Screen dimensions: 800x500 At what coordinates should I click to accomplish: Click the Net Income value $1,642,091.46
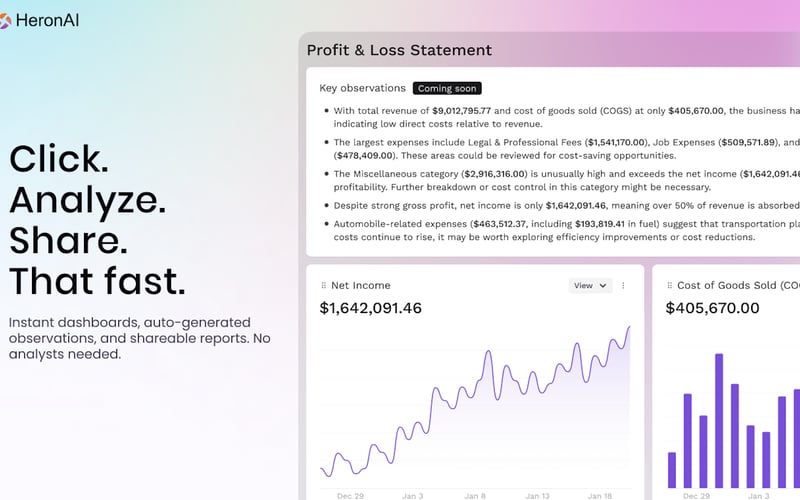370,308
